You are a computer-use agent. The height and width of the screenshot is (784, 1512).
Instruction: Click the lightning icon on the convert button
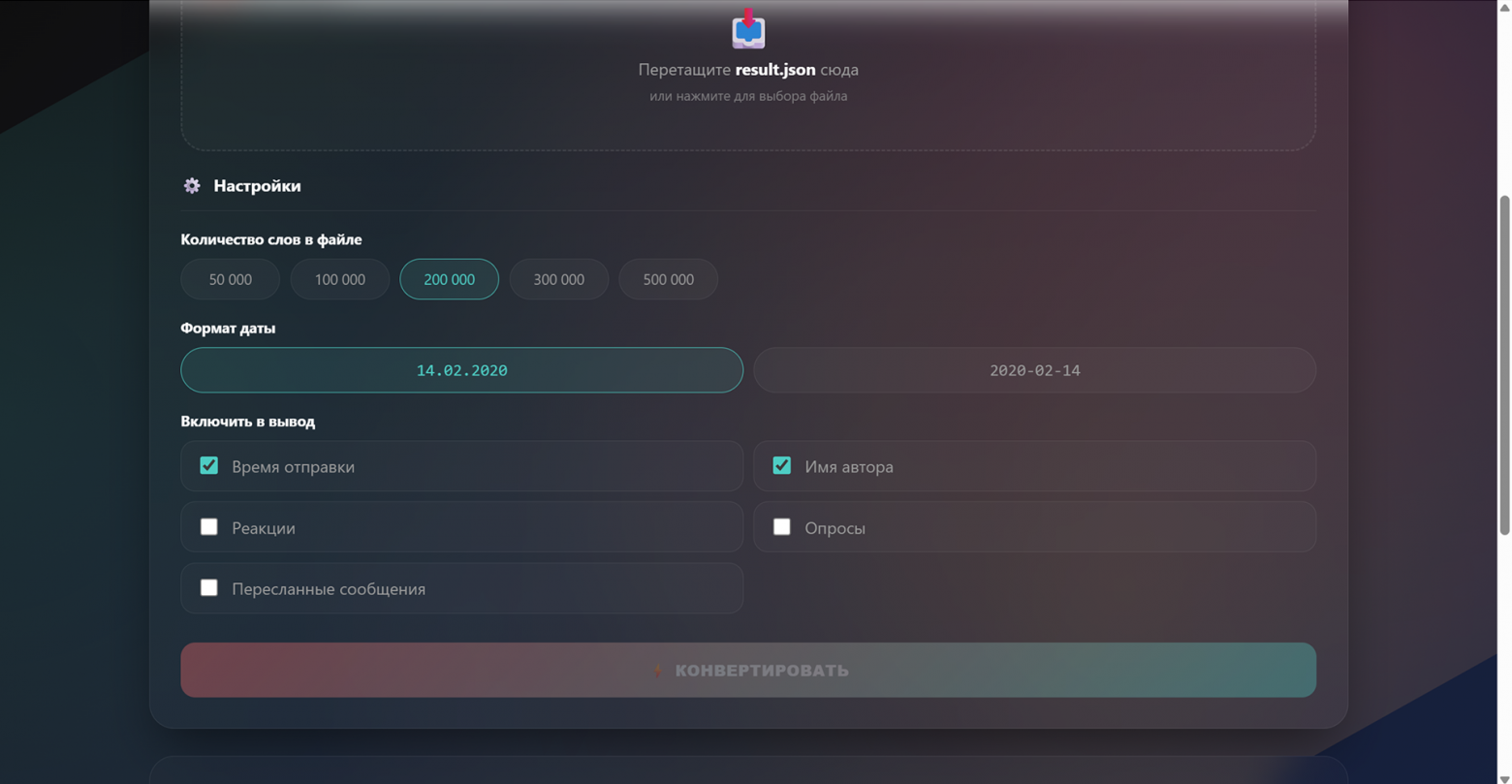coord(658,671)
